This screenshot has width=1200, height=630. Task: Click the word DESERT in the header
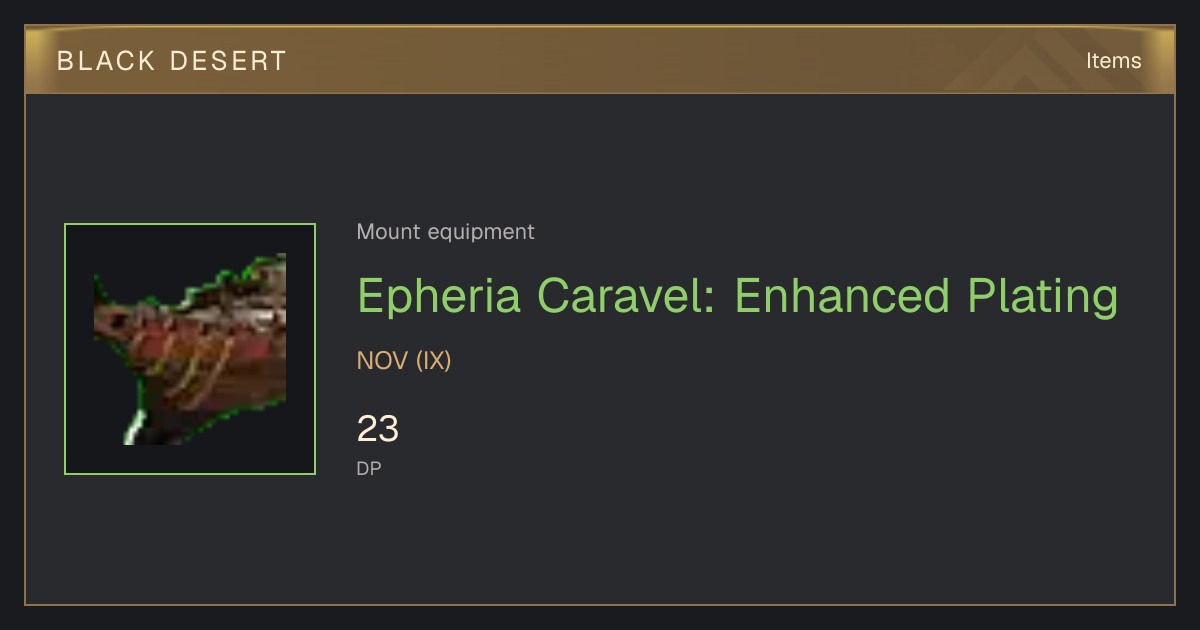[x=228, y=61]
